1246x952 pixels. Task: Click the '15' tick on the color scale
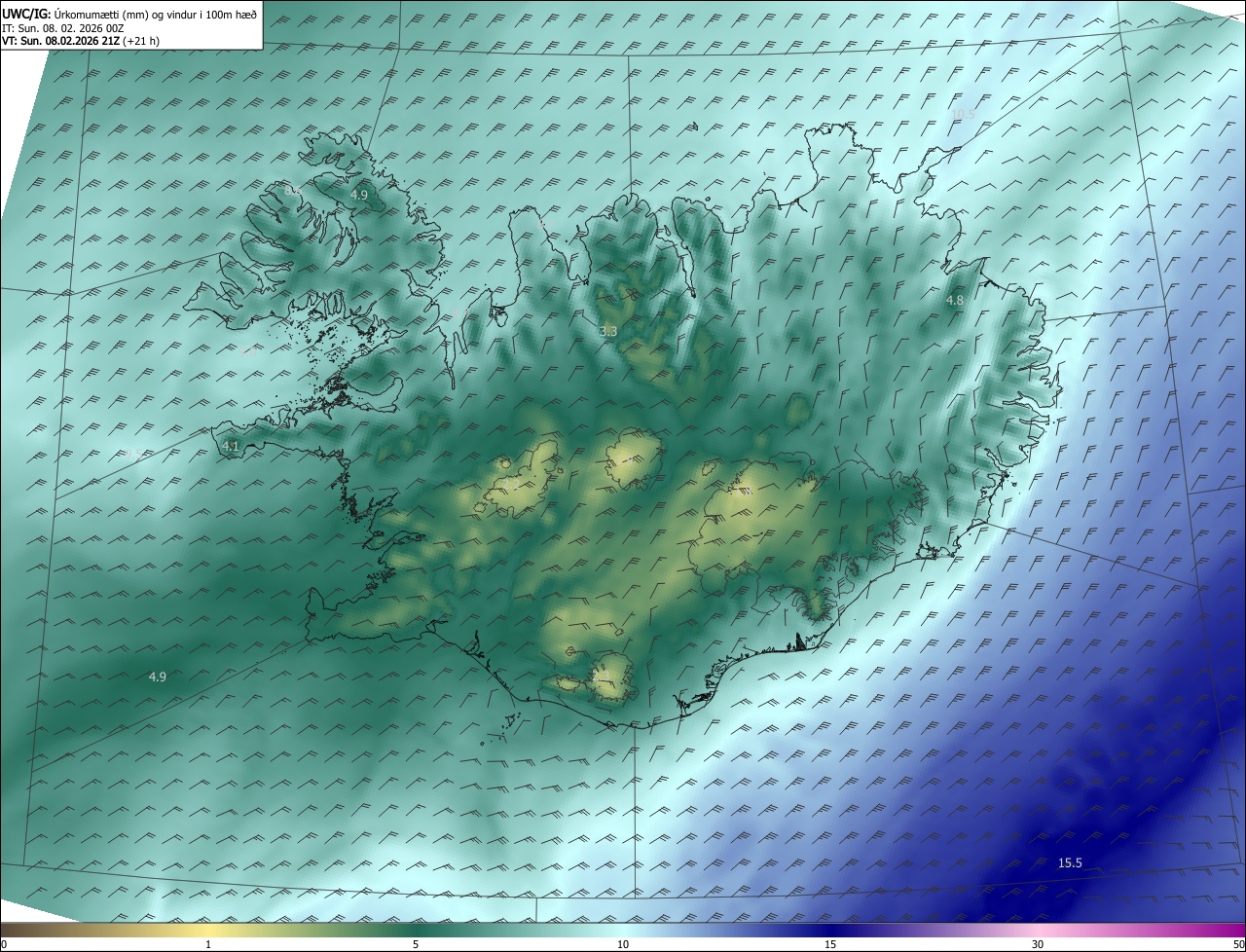(x=830, y=944)
